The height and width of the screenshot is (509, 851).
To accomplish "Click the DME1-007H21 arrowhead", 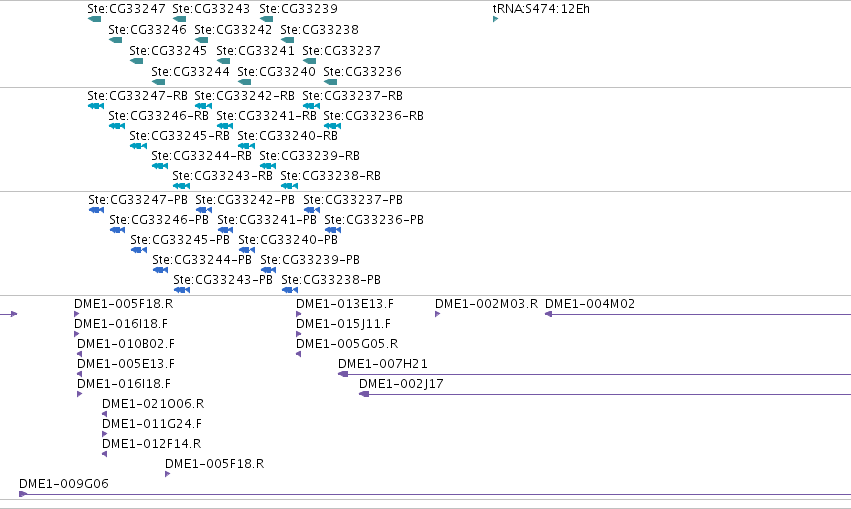I will tap(343, 374).
